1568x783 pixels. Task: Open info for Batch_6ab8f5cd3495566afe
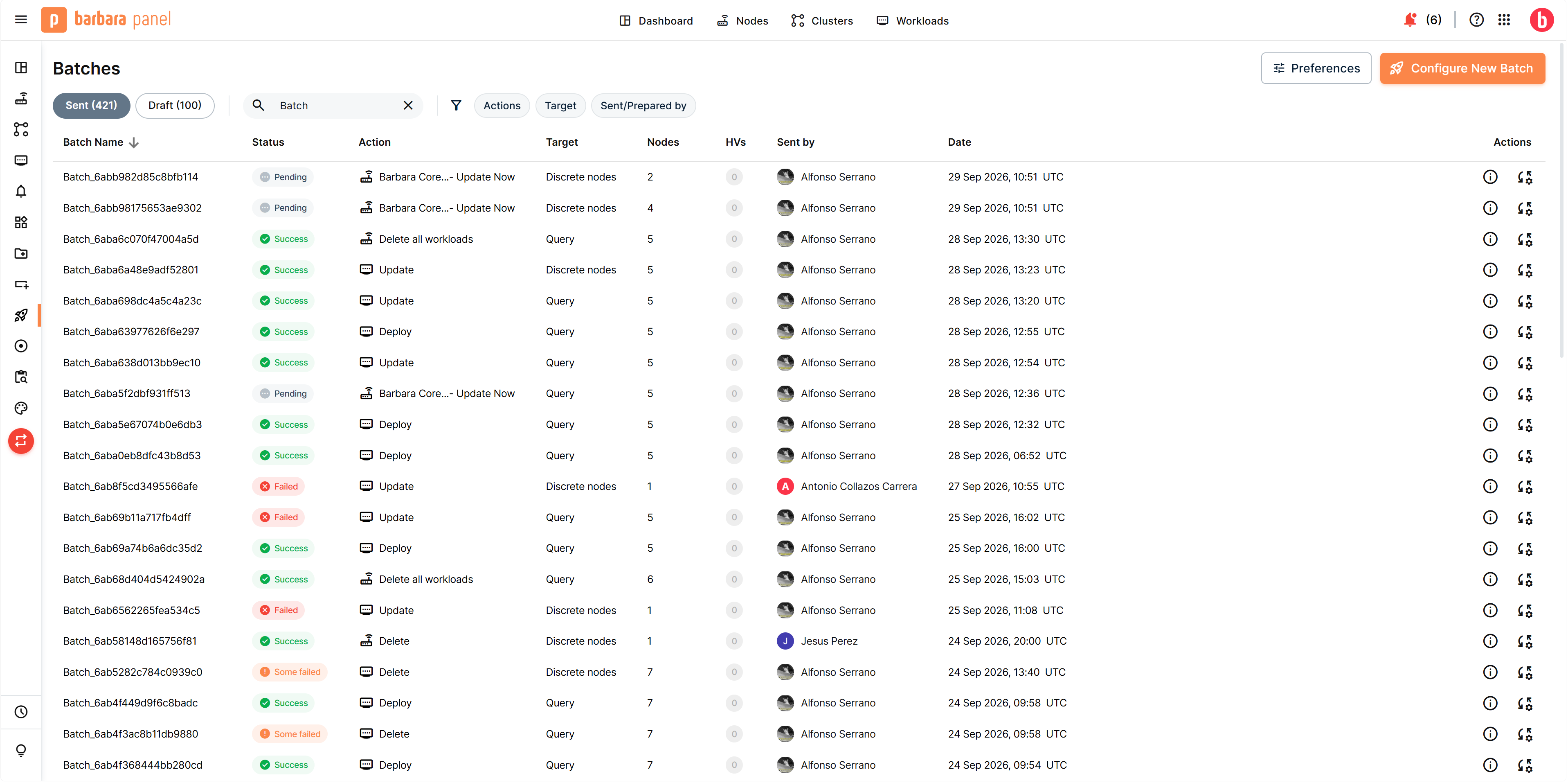click(x=1489, y=487)
